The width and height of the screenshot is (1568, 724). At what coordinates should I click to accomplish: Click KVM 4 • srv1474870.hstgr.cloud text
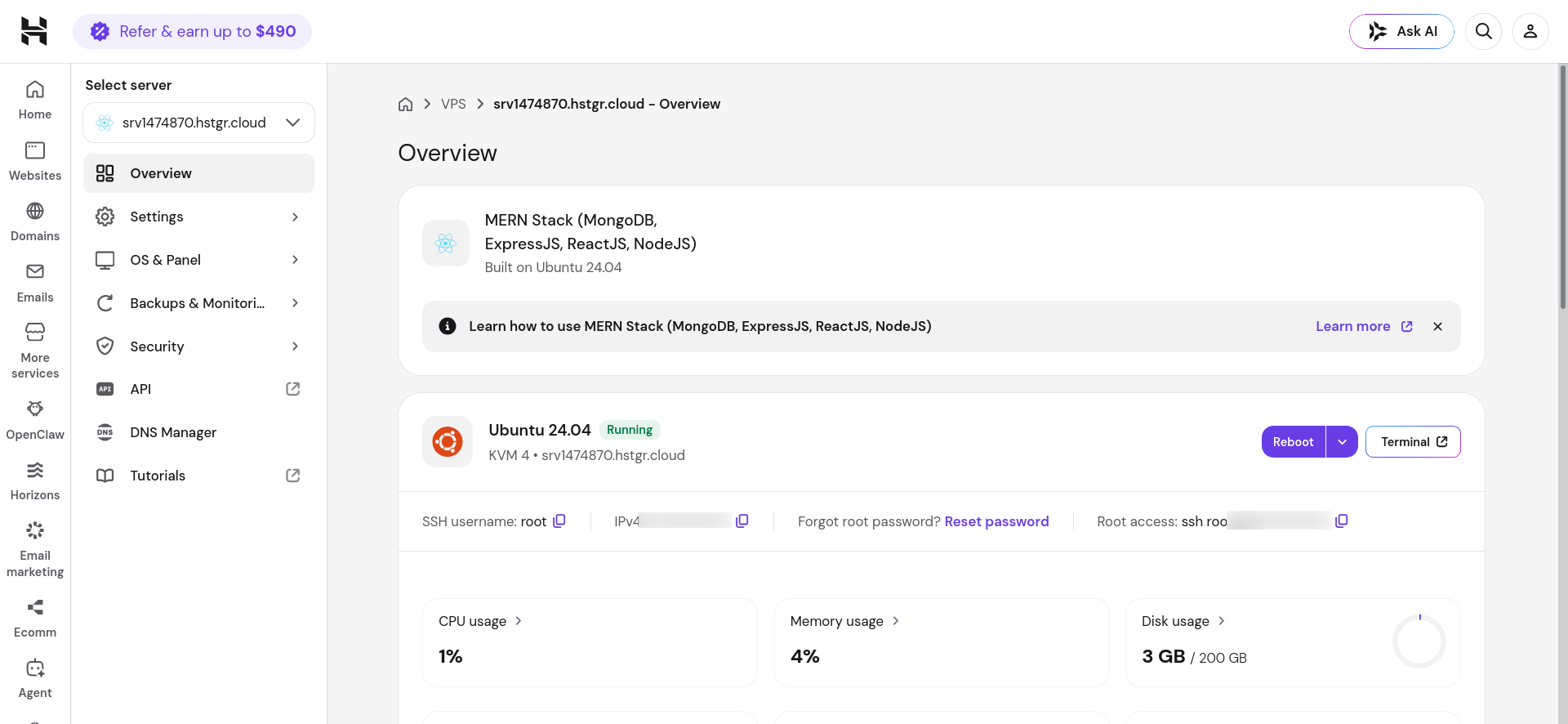(586, 455)
